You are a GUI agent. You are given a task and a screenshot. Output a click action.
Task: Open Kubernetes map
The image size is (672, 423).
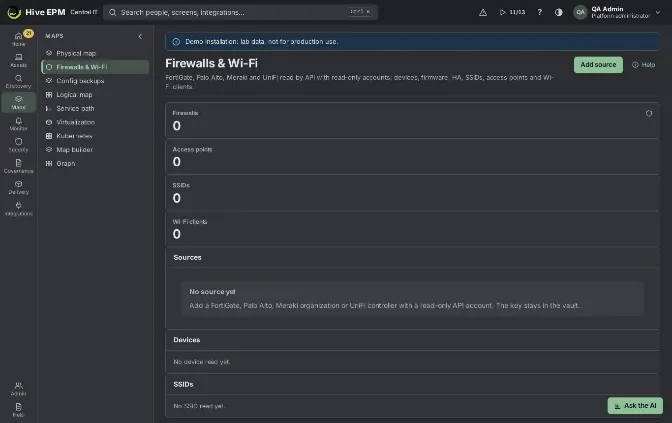(95, 136)
